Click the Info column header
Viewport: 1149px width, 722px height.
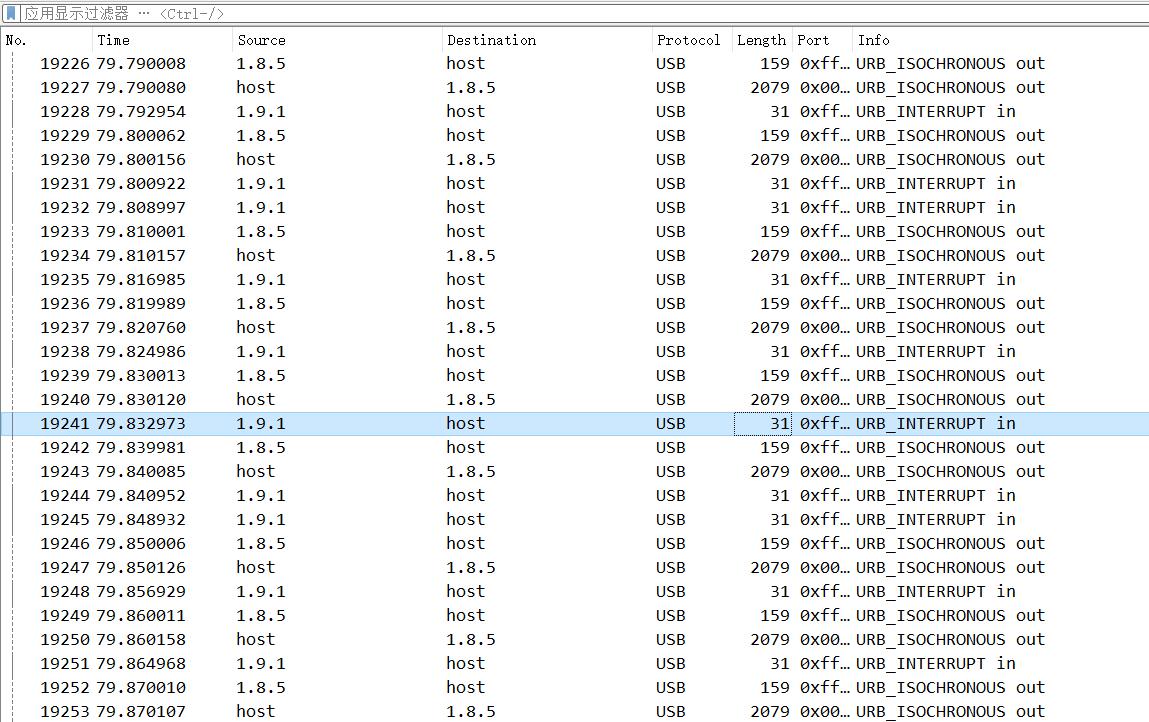[x=1000, y=40]
